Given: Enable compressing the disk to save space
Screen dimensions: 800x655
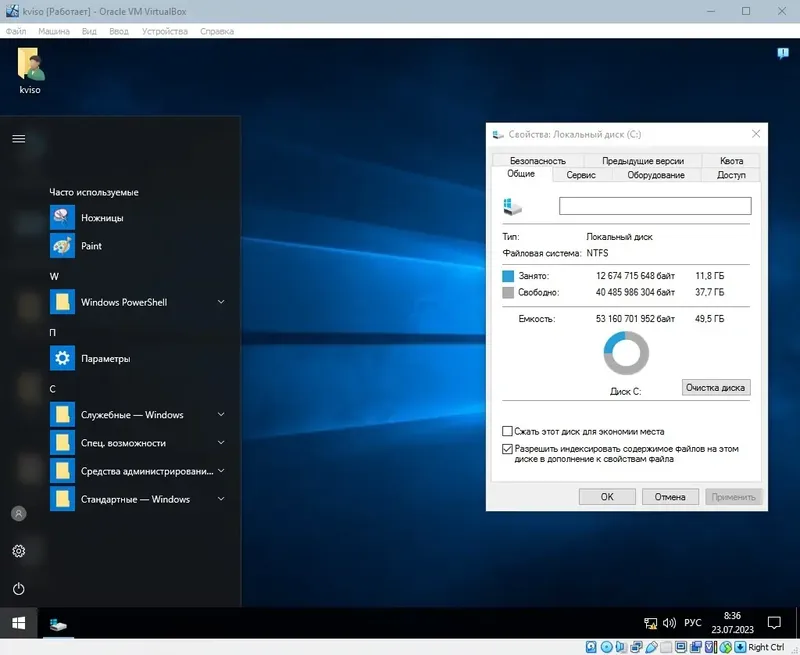Looking at the screenshot, I should click(507, 430).
